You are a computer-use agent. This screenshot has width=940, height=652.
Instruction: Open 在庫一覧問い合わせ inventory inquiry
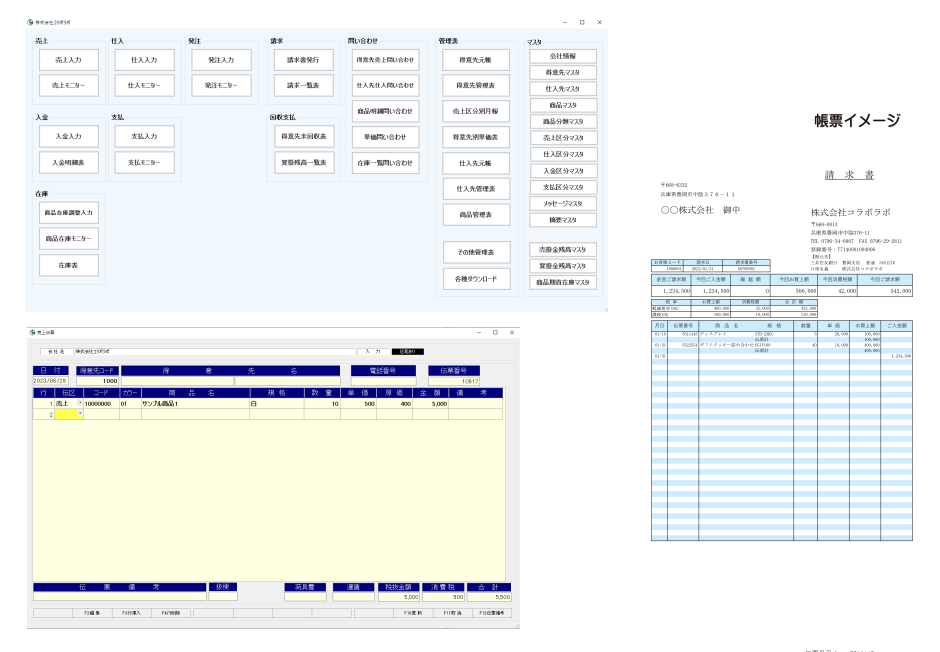[383, 162]
